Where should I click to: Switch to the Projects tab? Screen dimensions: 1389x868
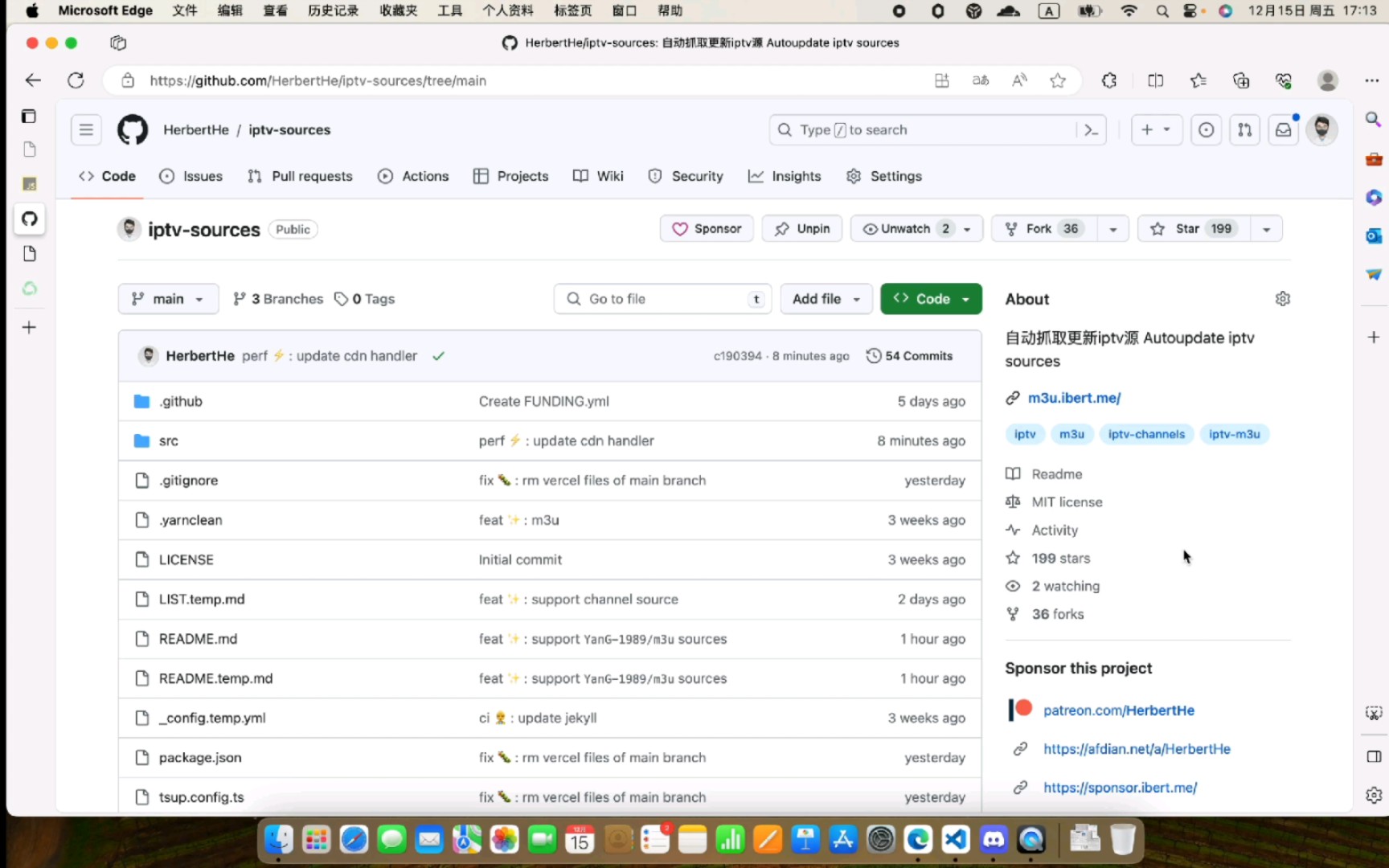pyautogui.click(x=511, y=176)
